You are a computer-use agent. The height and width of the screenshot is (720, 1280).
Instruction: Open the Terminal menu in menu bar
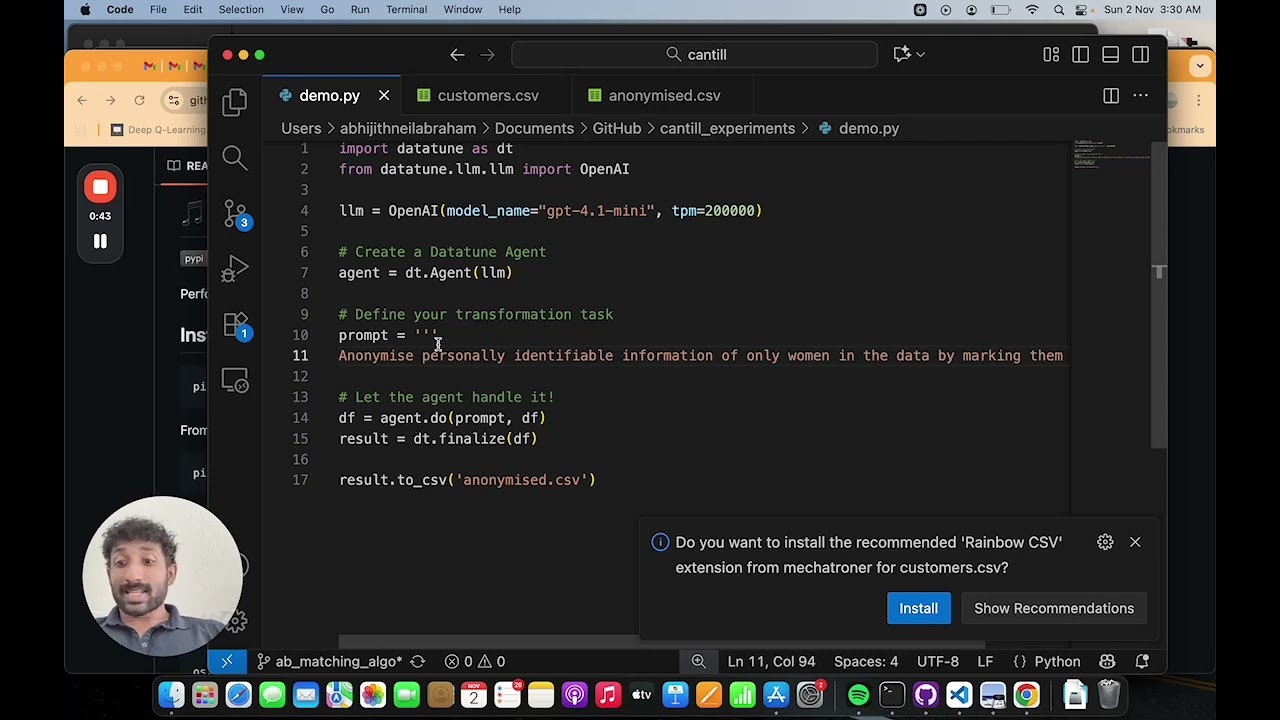click(x=406, y=10)
